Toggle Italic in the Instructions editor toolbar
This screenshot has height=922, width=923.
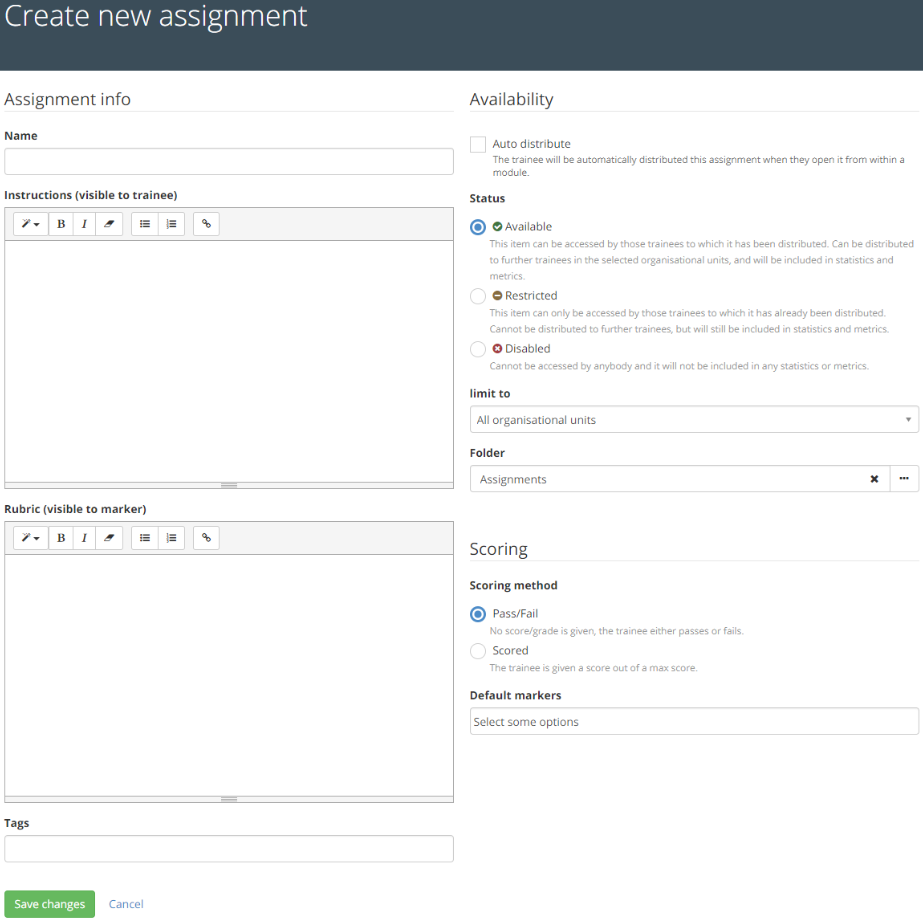85,224
